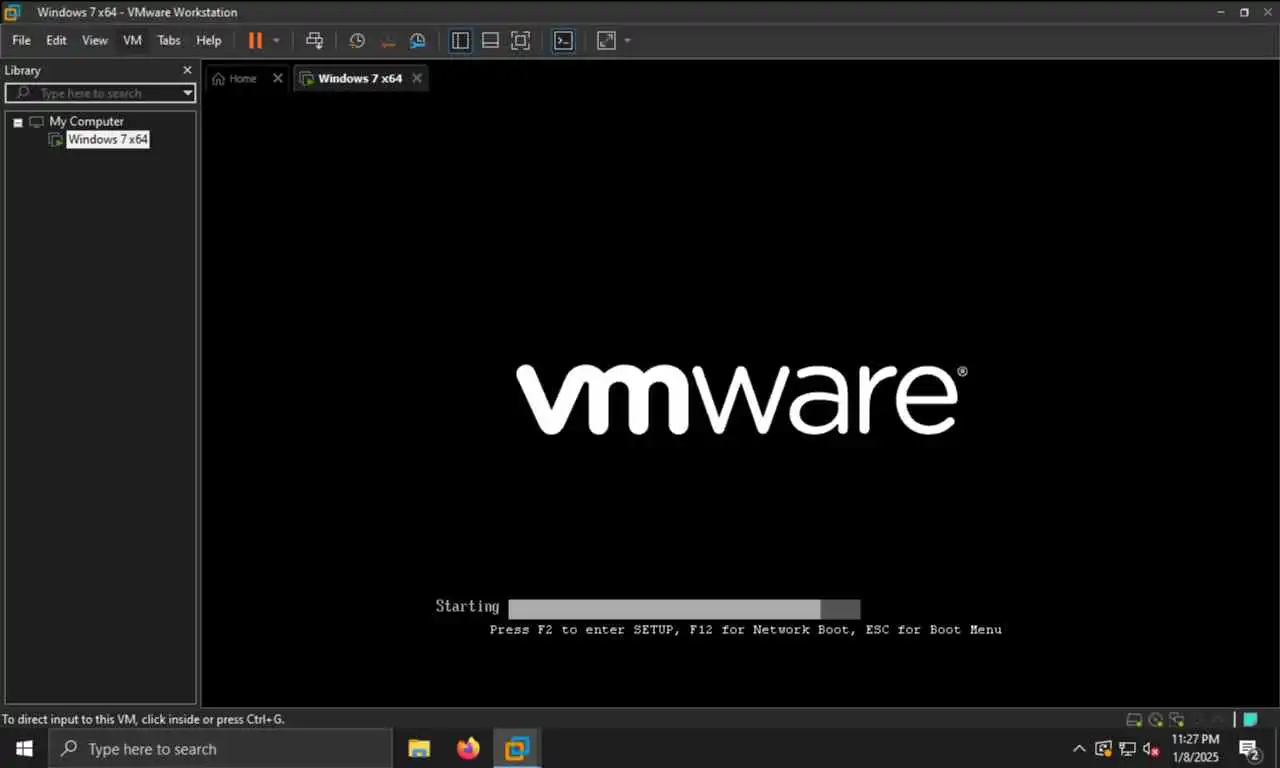Click the Revert to snapshot icon
Viewport: 1280px width, 768px height.
[388, 41]
